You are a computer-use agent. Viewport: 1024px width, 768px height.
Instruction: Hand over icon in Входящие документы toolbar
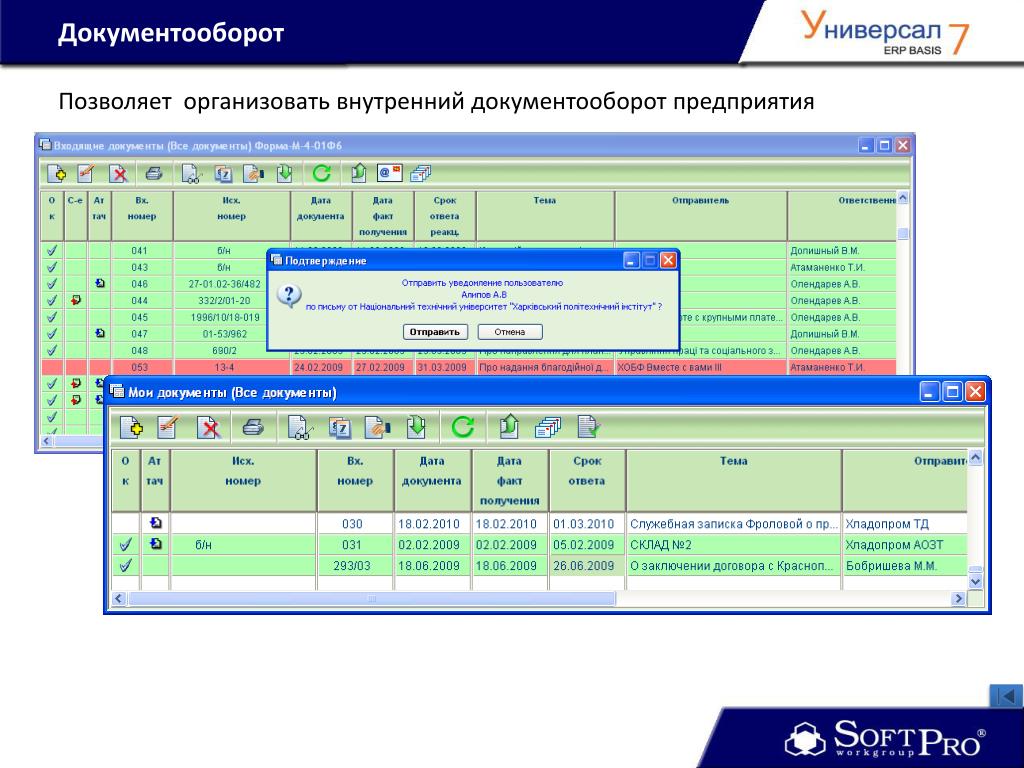(253, 174)
